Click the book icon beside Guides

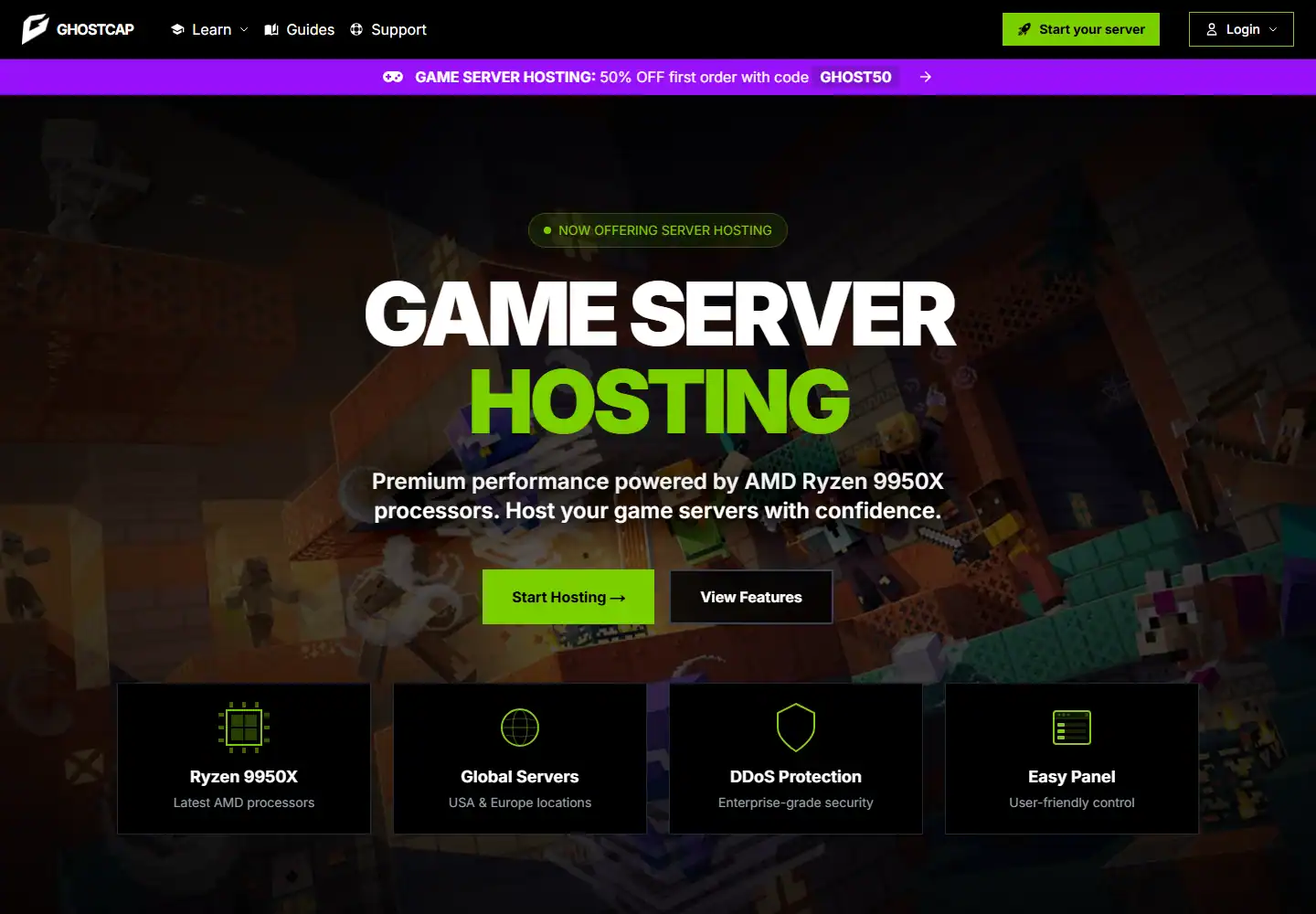[x=271, y=29]
